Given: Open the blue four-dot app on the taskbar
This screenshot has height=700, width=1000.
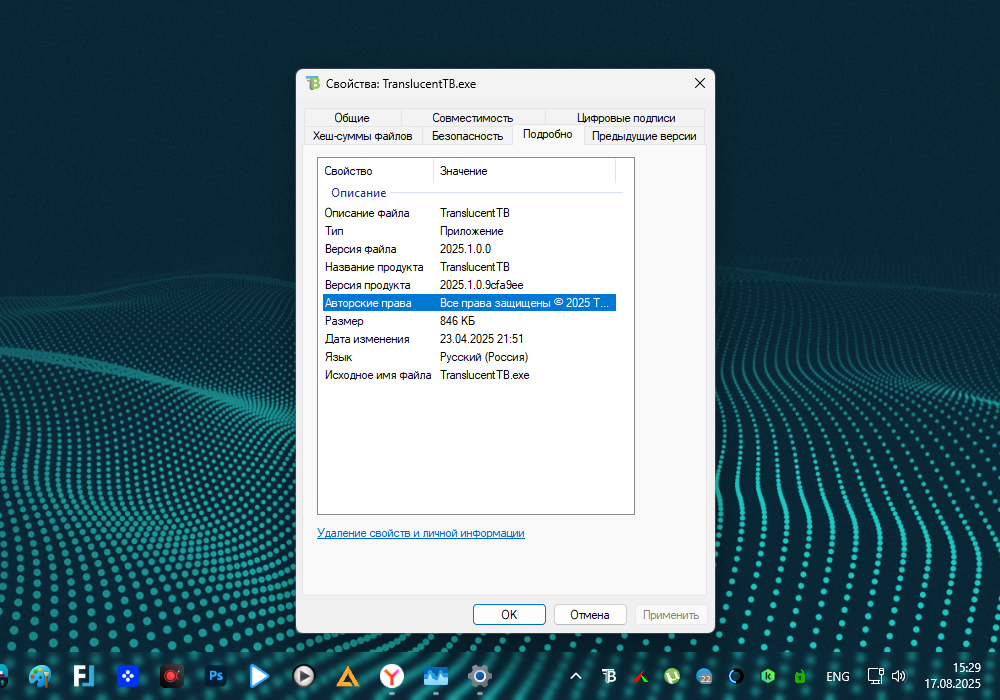Looking at the screenshot, I should coord(128,676).
